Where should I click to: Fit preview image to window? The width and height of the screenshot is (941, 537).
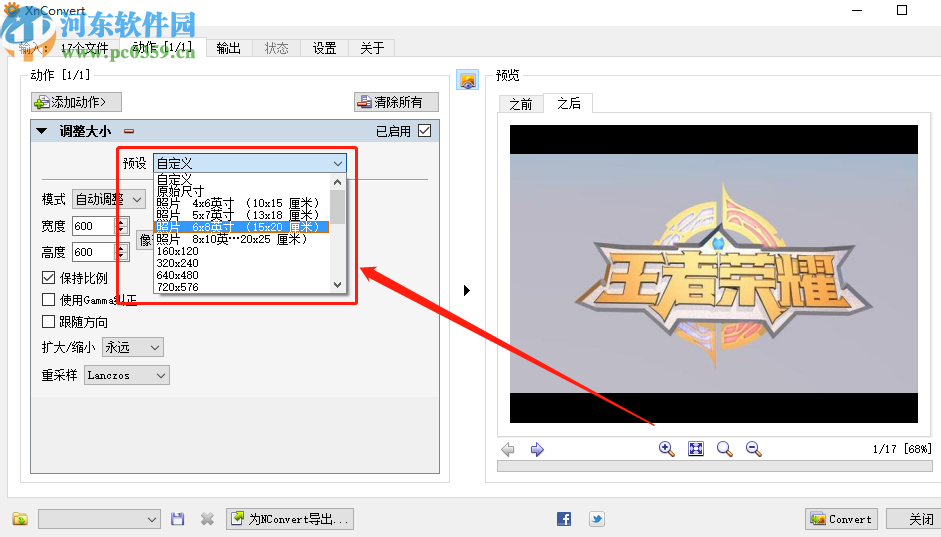click(x=696, y=449)
